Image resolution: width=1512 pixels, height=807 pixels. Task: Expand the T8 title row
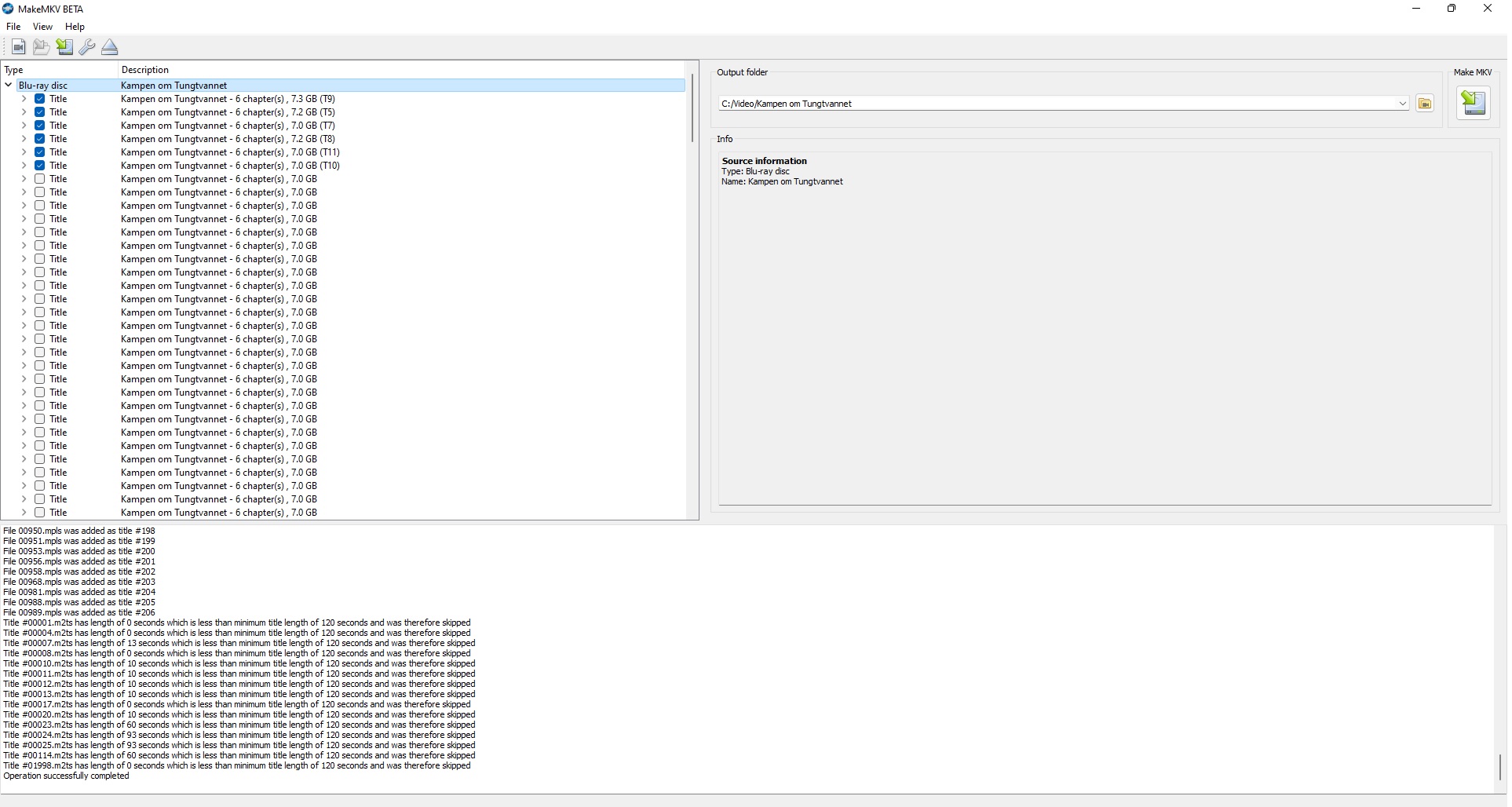[24, 139]
